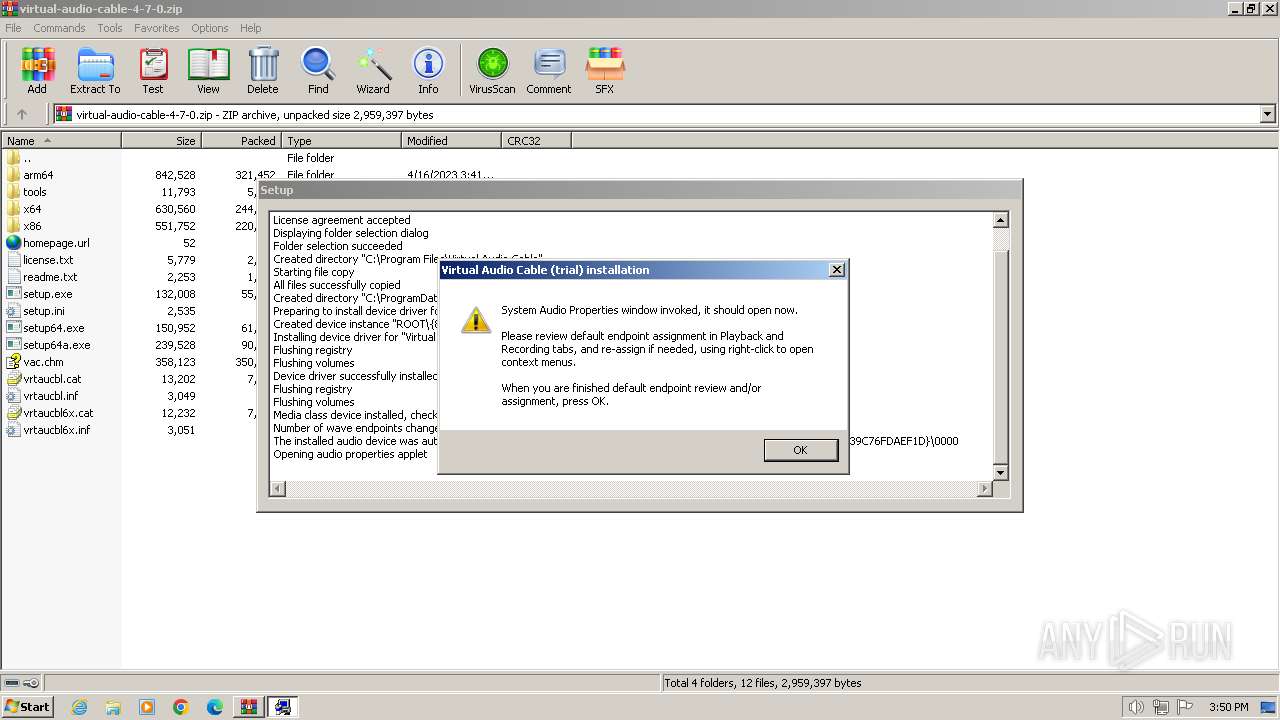
Task: Sort by Name column header
Action: (x=61, y=141)
